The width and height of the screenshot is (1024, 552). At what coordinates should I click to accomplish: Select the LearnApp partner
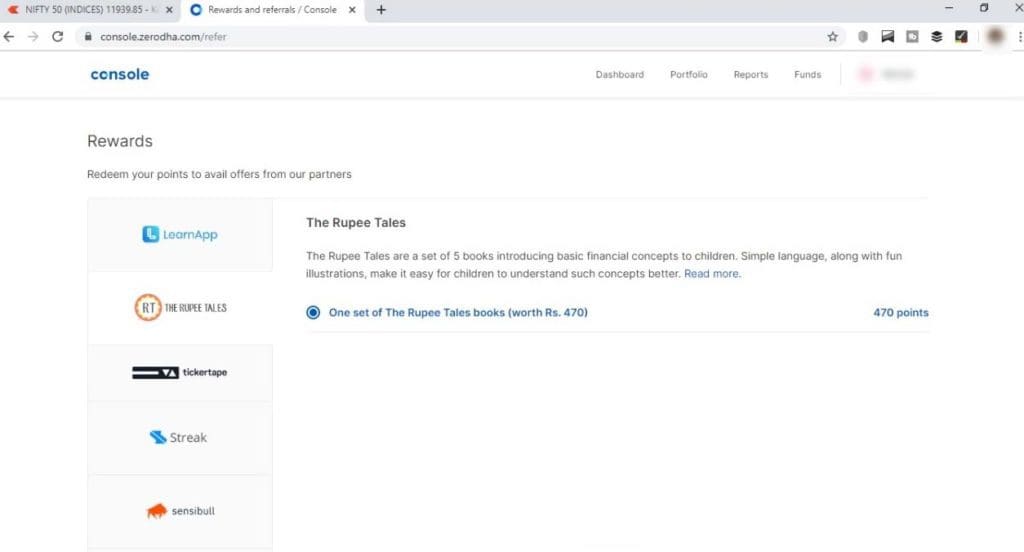180,235
